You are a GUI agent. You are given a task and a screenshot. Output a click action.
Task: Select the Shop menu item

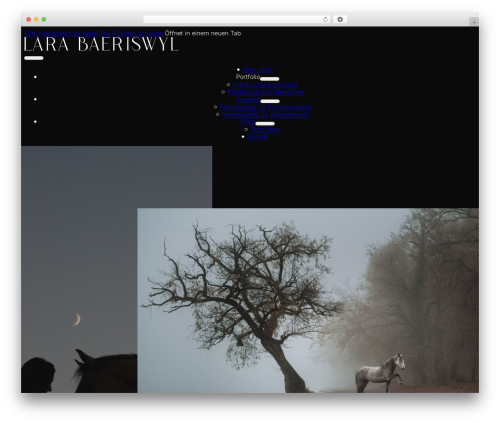(248, 122)
